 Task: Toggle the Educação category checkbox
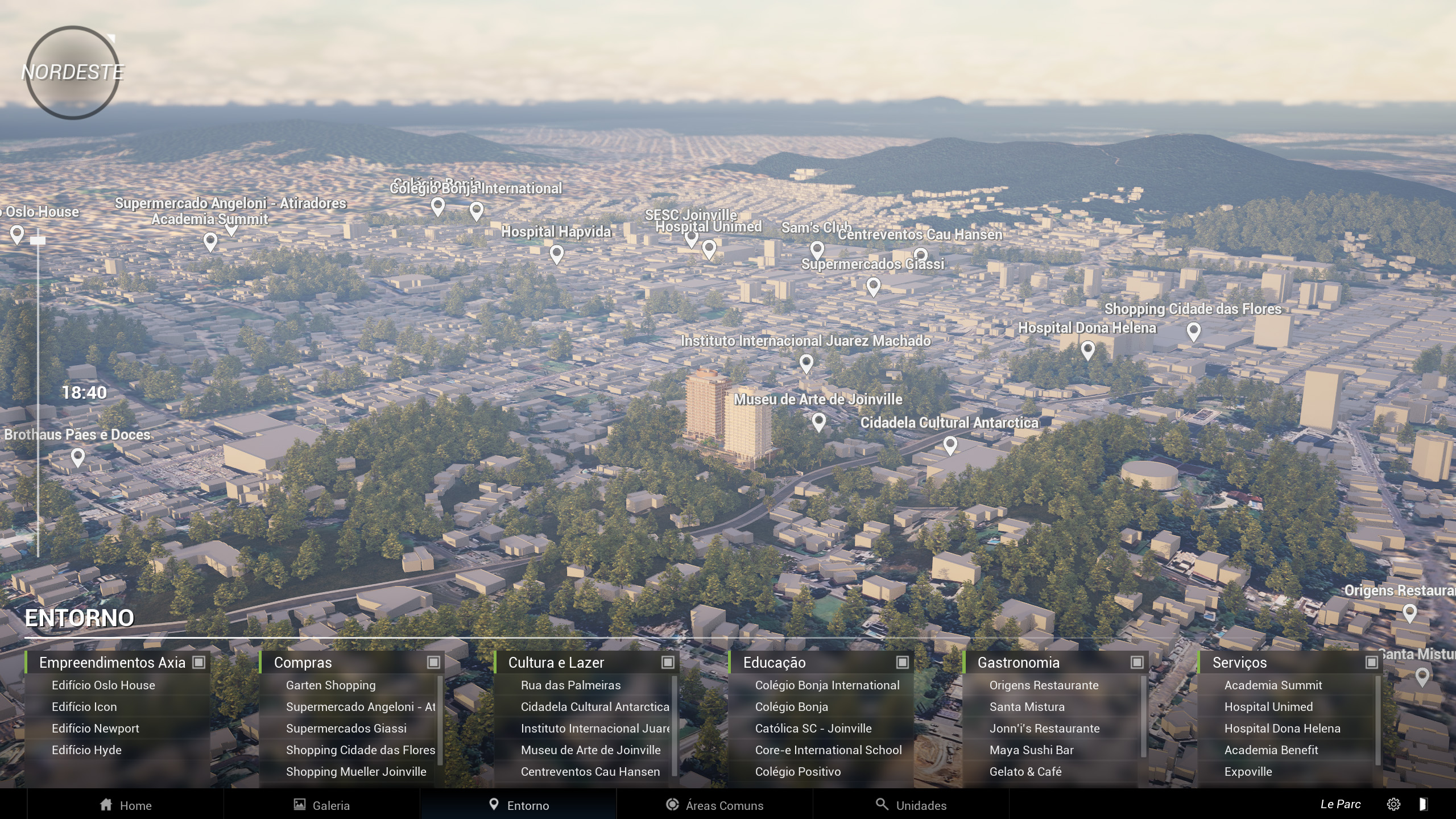click(x=903, y=662)
